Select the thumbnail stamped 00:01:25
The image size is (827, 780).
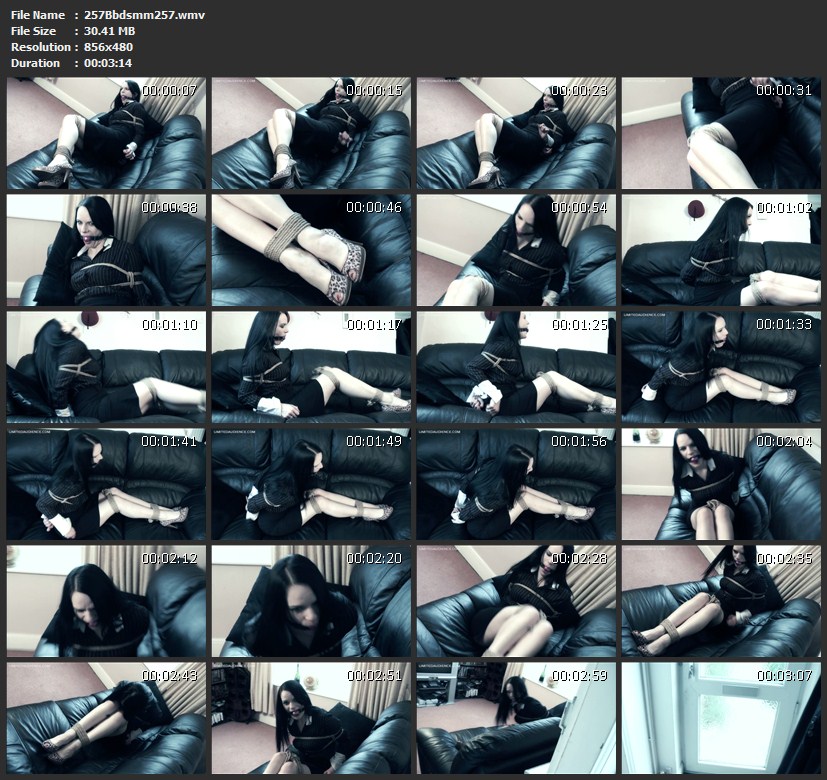[x=516, y=367]
